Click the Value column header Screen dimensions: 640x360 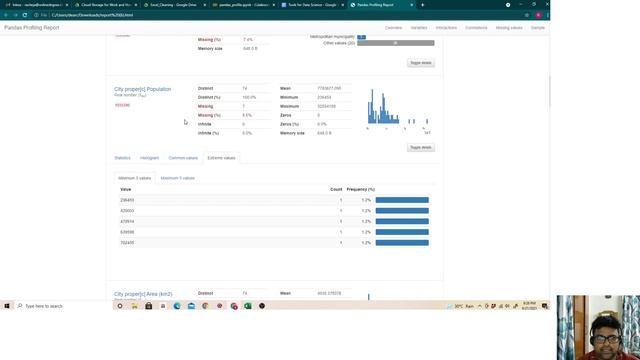click(126, 189)
